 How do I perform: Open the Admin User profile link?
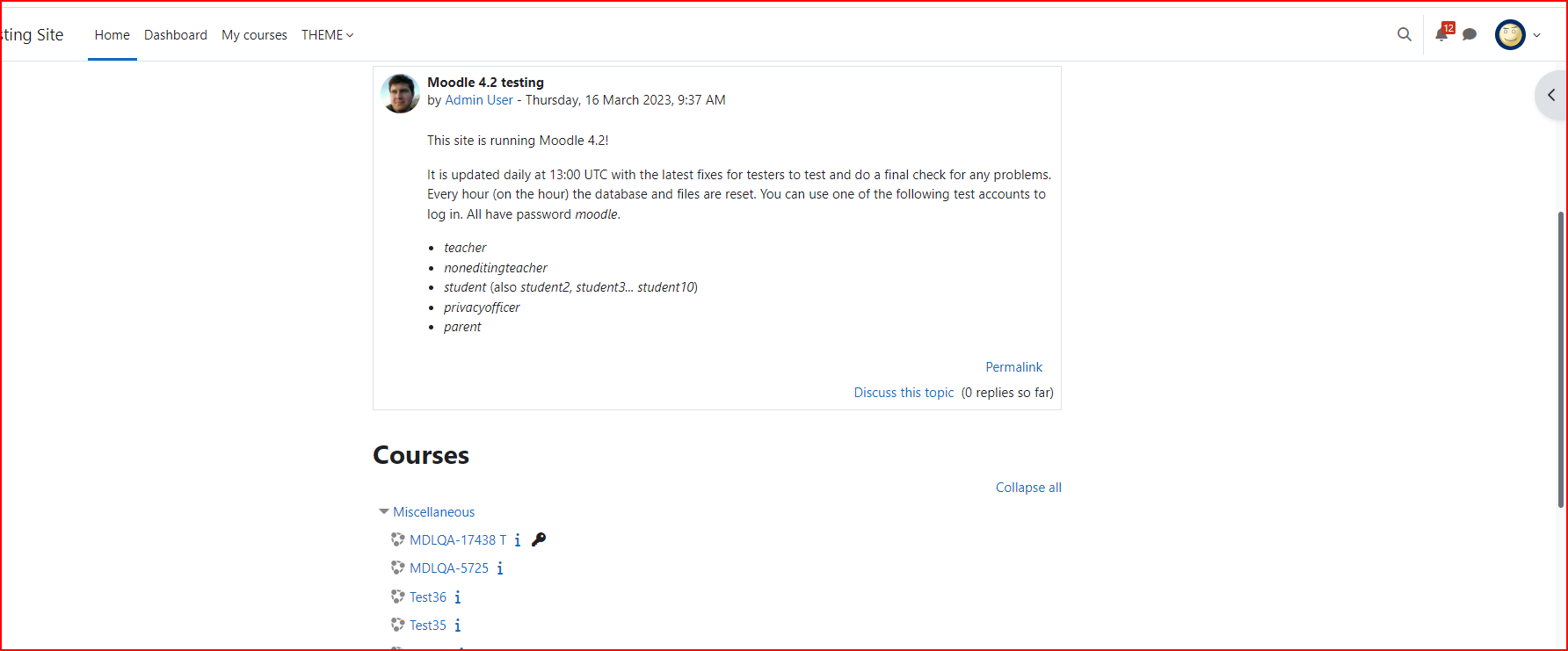click(479, 100)
